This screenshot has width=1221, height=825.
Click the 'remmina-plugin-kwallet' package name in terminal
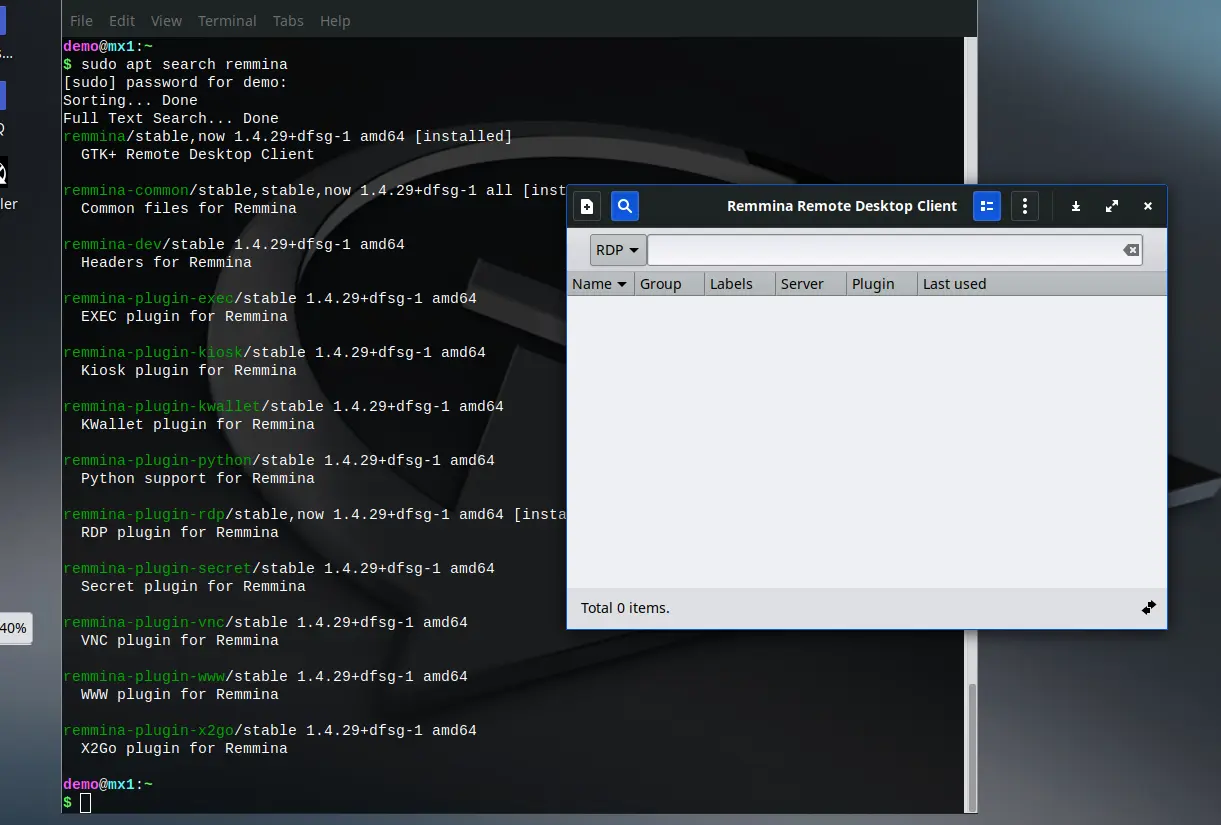pyautogui.click(x=162, y=406)
